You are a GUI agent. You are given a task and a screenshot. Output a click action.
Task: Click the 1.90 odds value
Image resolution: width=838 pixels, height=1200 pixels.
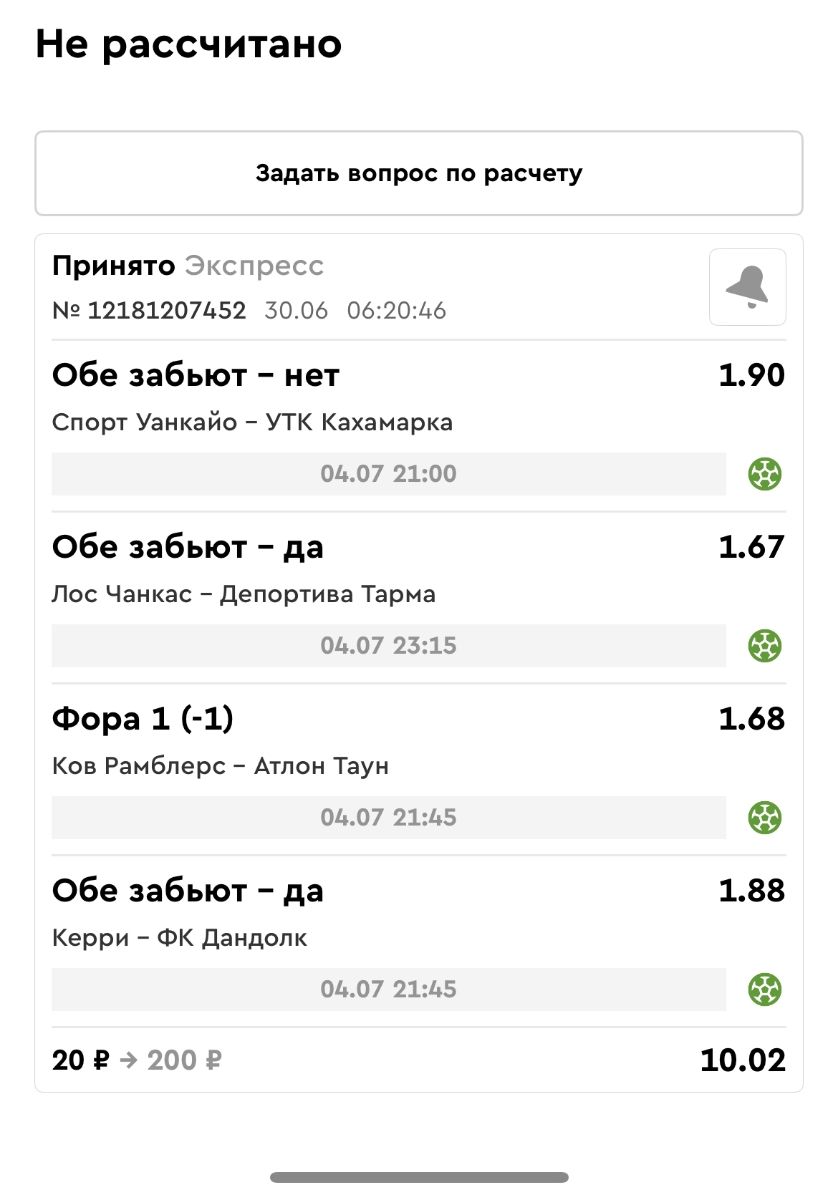coord(751,376)
